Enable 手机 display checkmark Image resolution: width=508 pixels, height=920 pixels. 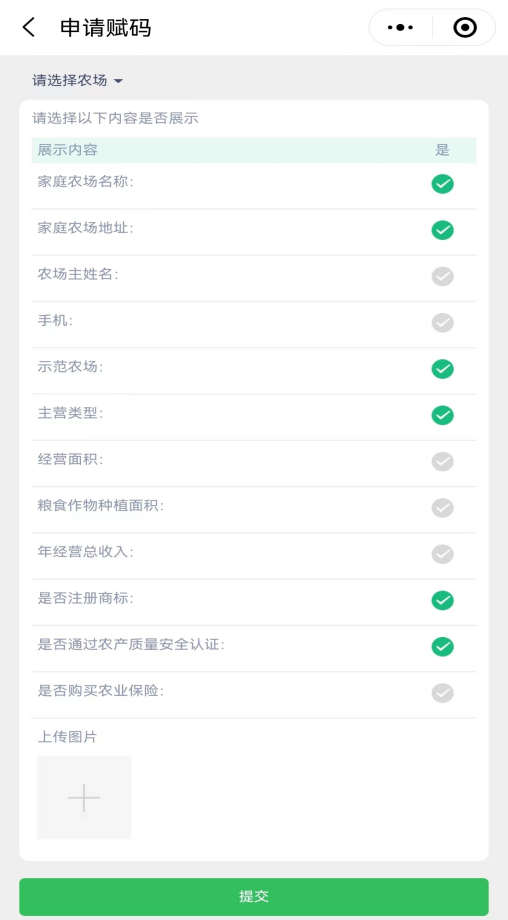tap(442, 323)
